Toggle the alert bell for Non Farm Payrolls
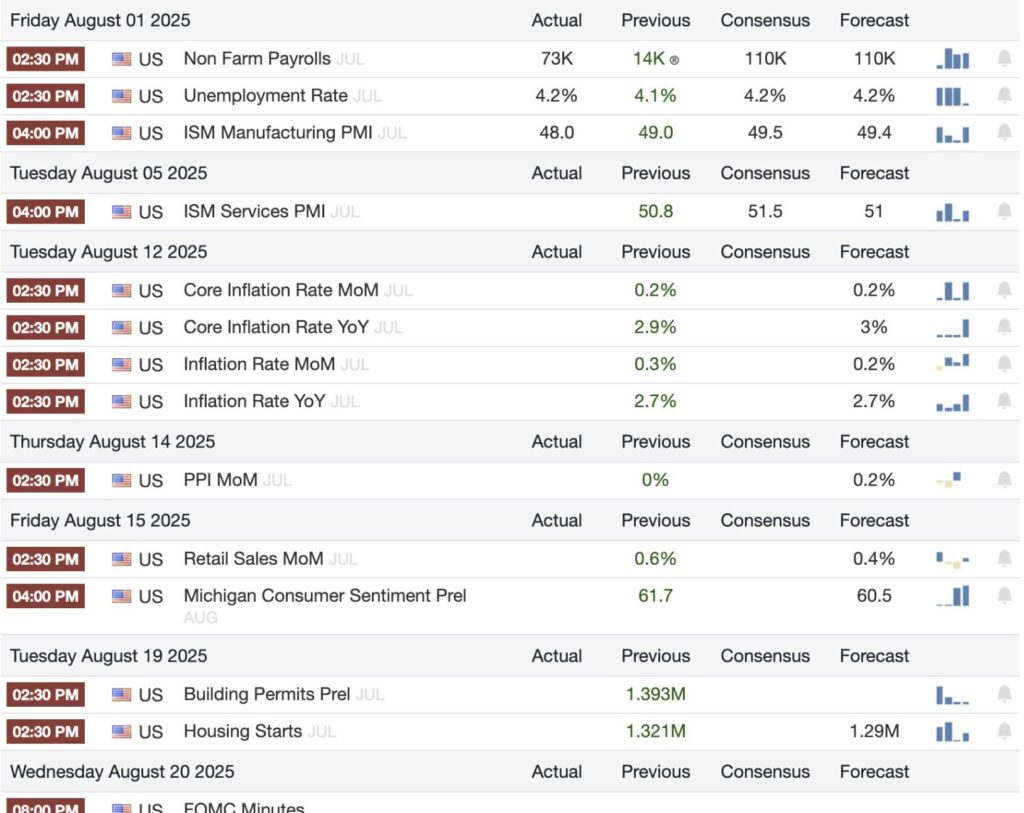The image size is (1024, 813). (1004, 59)
